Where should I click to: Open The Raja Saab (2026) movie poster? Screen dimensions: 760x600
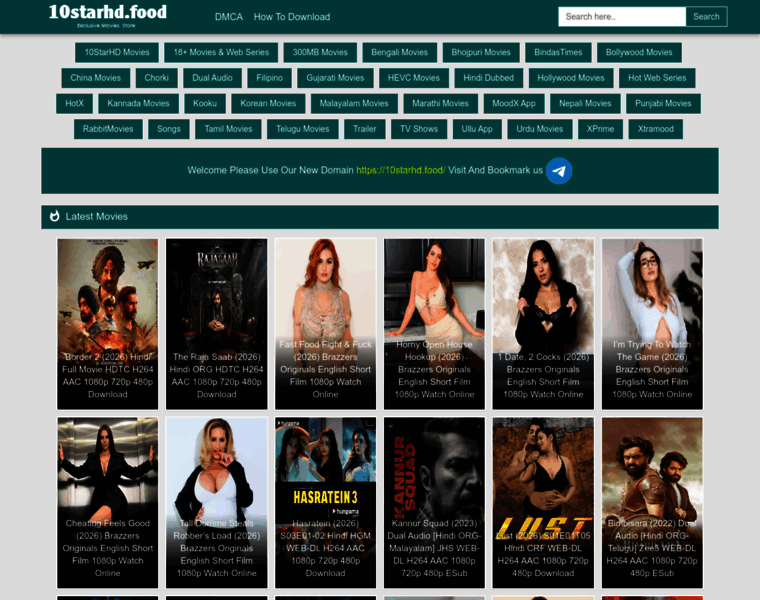pyautogui.click(x=216, y=324)
